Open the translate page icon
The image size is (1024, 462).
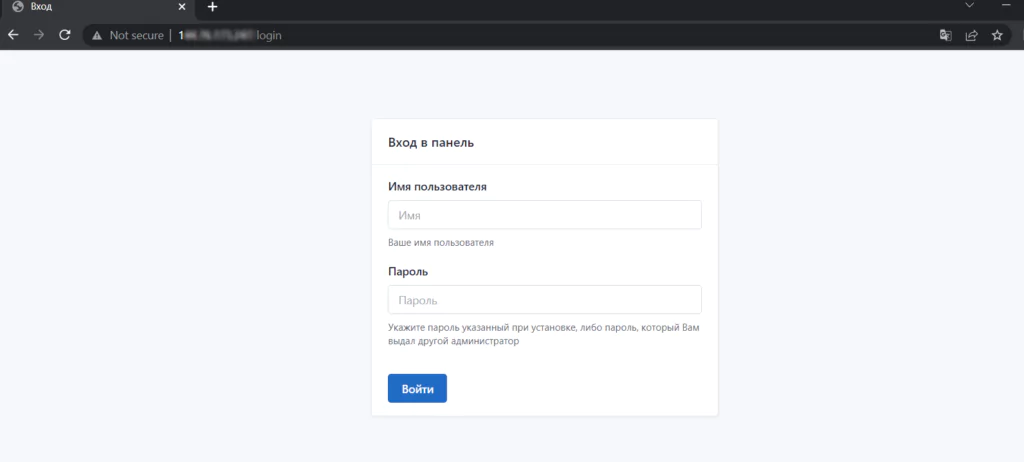click(945, 35)
